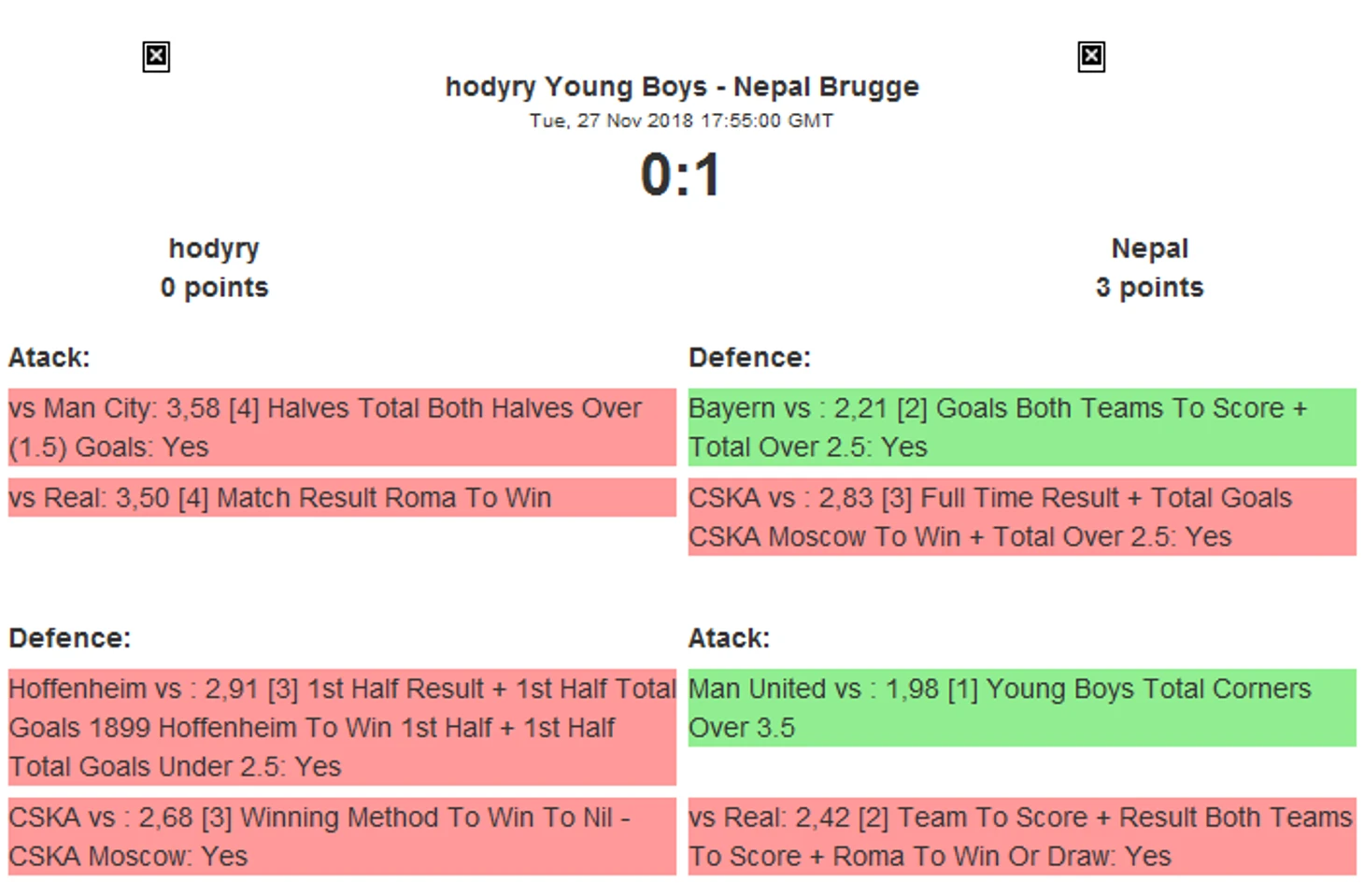
Task: Select the green Man United Total Corners bet
Action: point(1022,707)
